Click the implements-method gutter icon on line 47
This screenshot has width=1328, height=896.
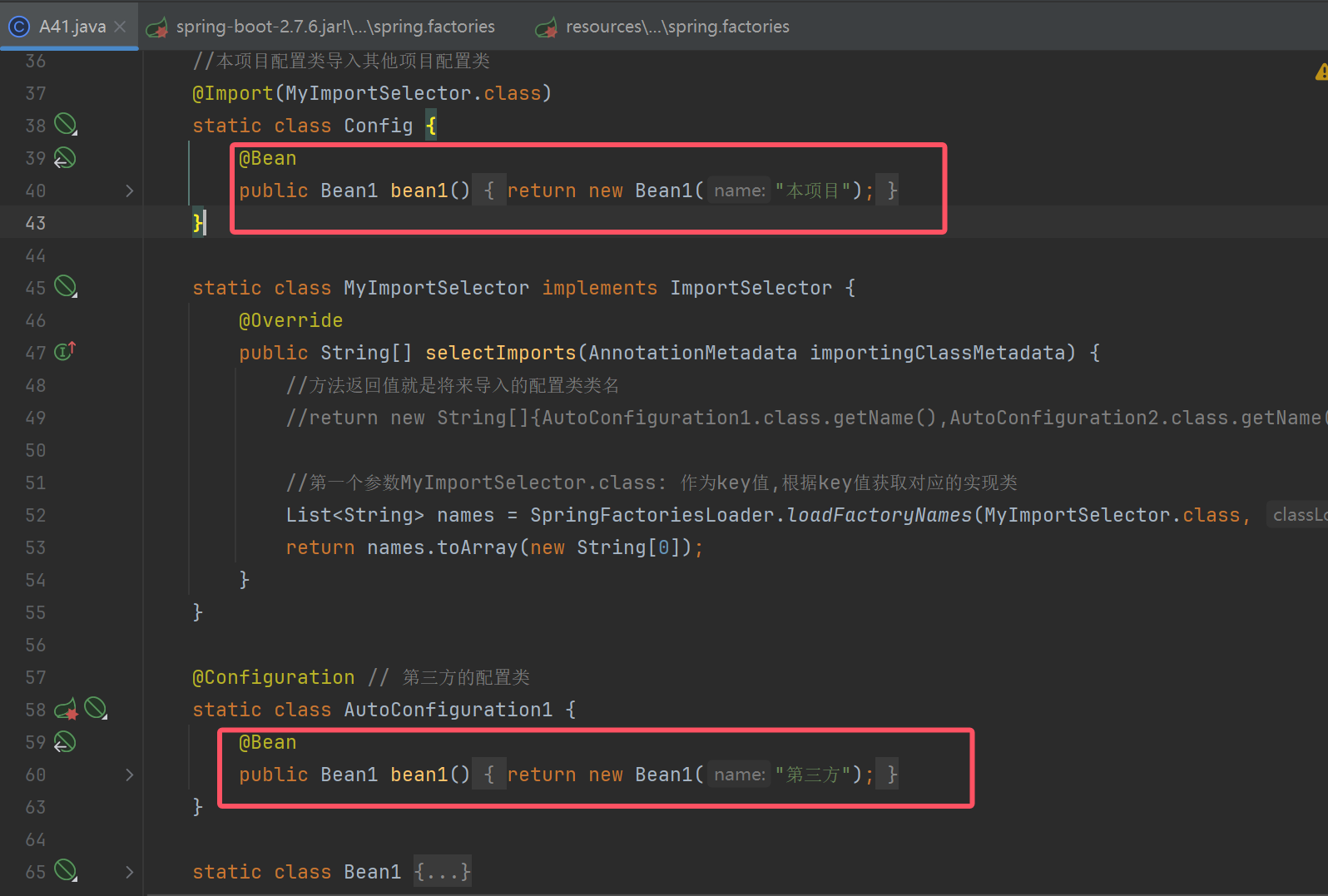point(65,351)
